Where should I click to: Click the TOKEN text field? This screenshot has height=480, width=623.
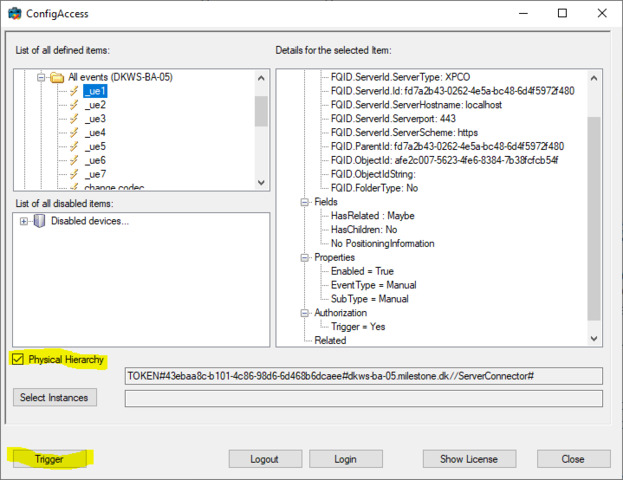point(363,376)
